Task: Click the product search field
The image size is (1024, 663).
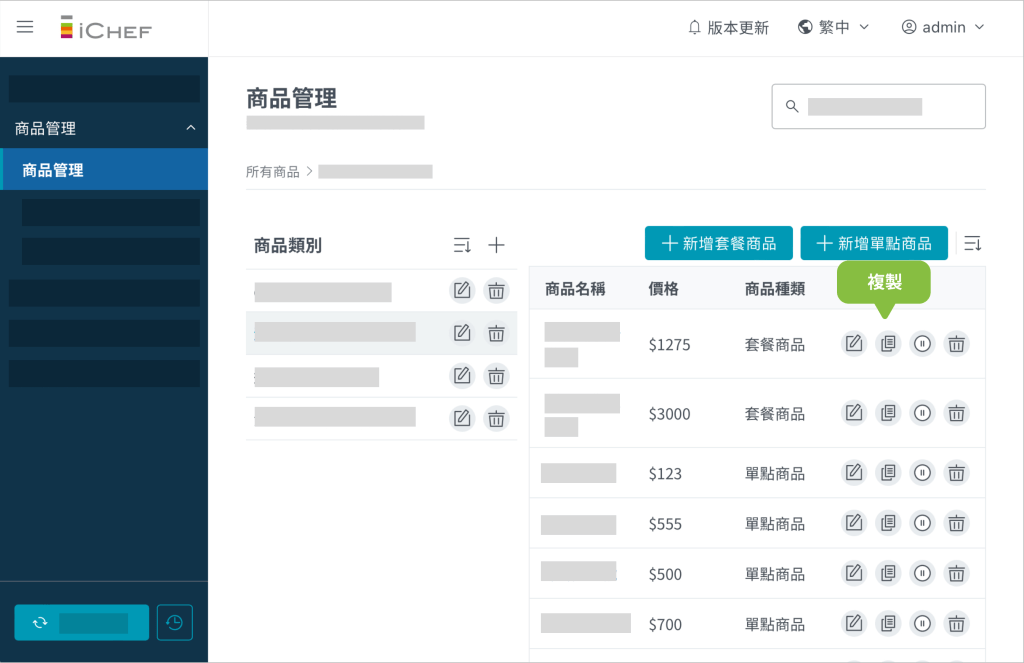Action: click(x=878, y=106)
